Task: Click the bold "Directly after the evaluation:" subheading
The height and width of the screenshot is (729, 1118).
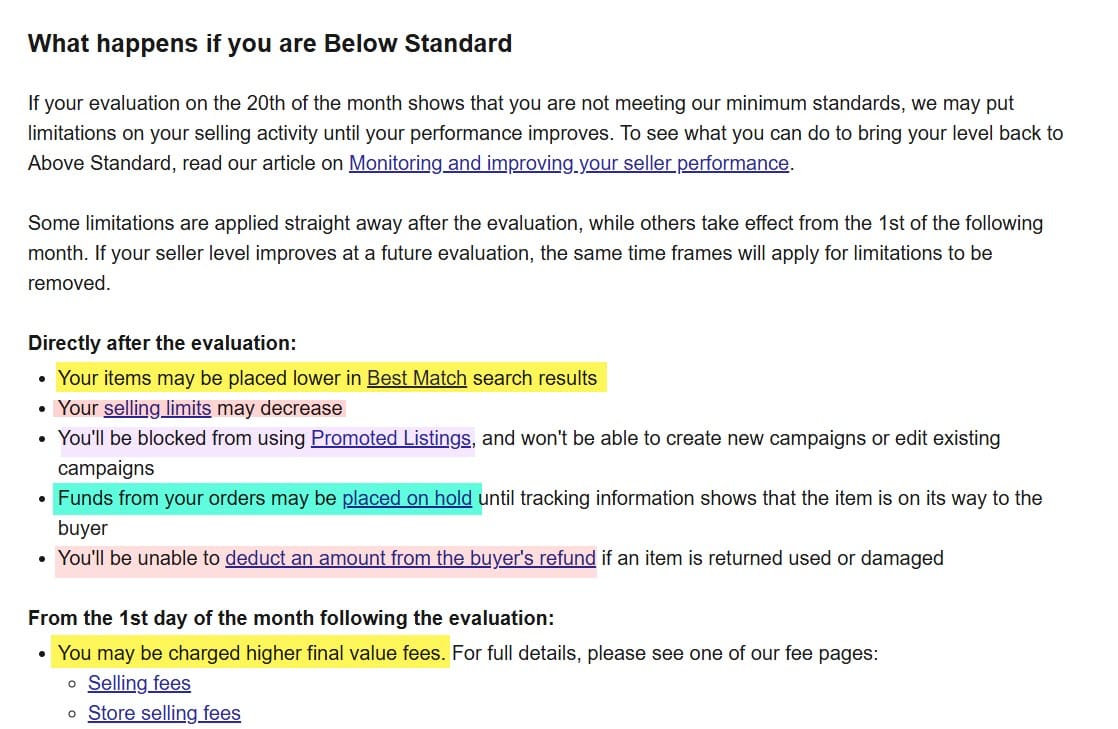Action: (162, 343)
